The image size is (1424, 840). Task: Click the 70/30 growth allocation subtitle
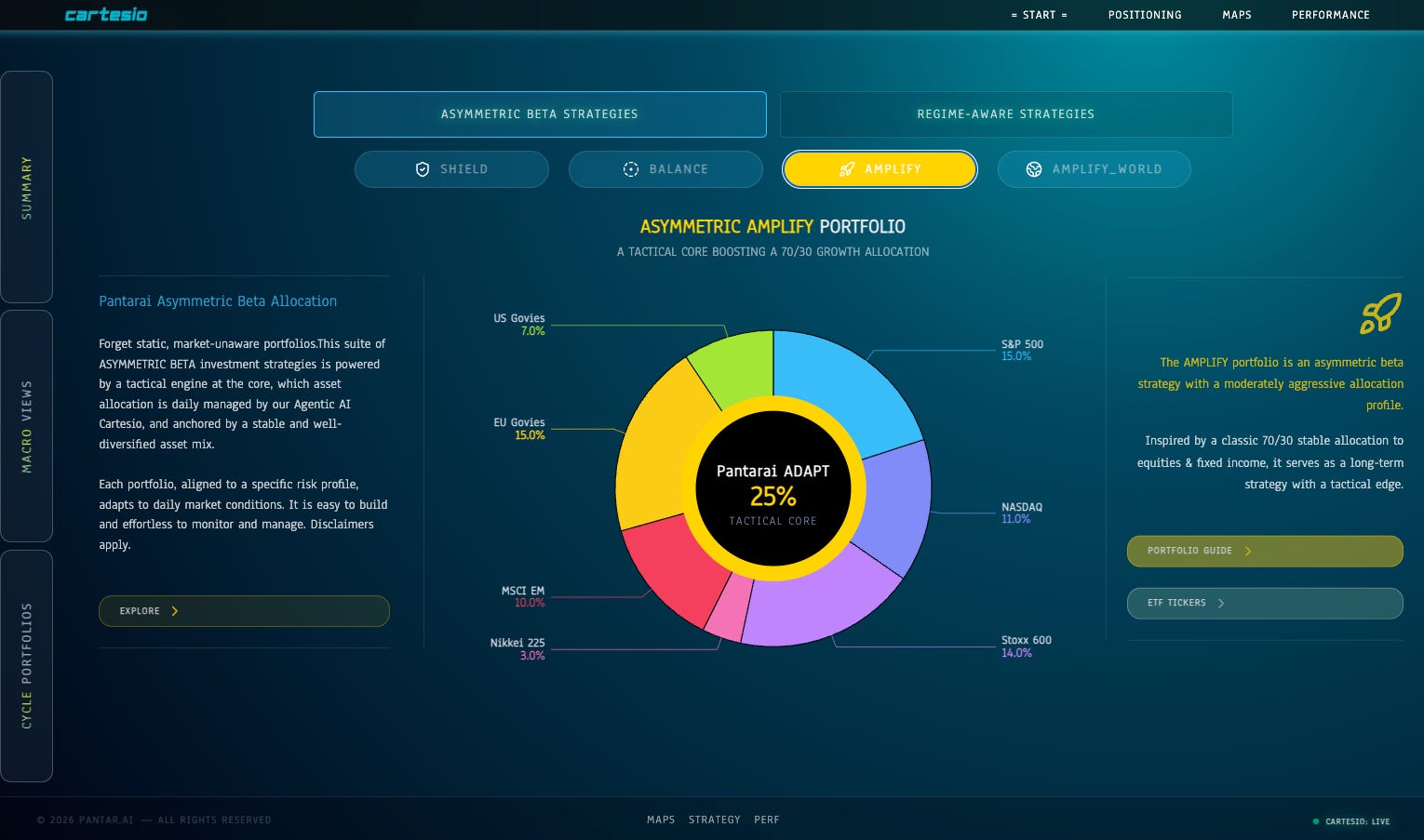coord(772,251)
